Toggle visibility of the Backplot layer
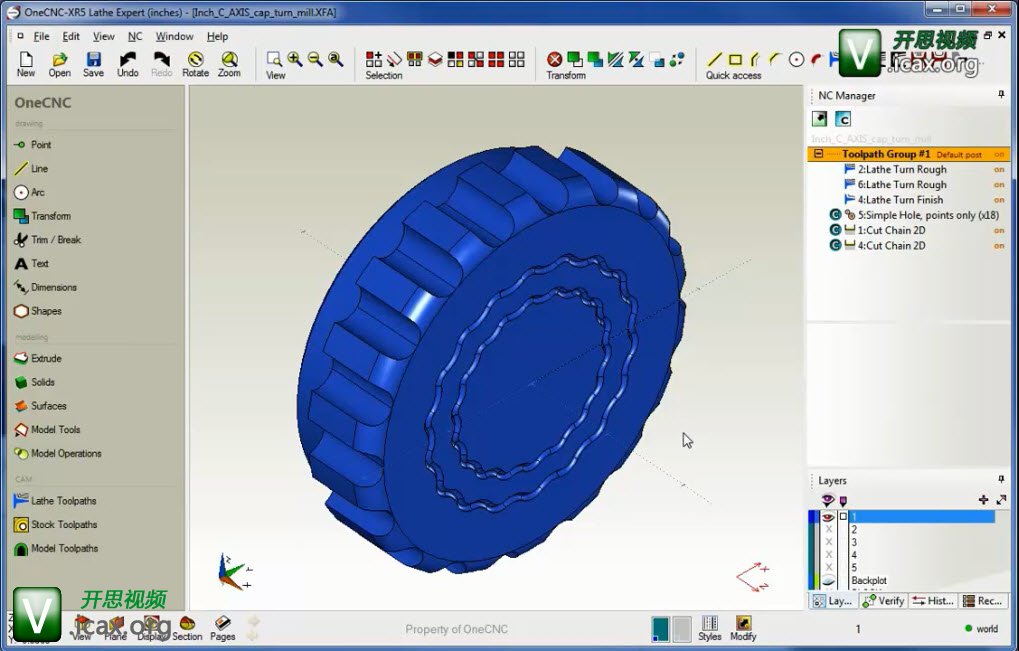Image resolution: width=1019 pixels, height=651 pixels. [829, 580]
